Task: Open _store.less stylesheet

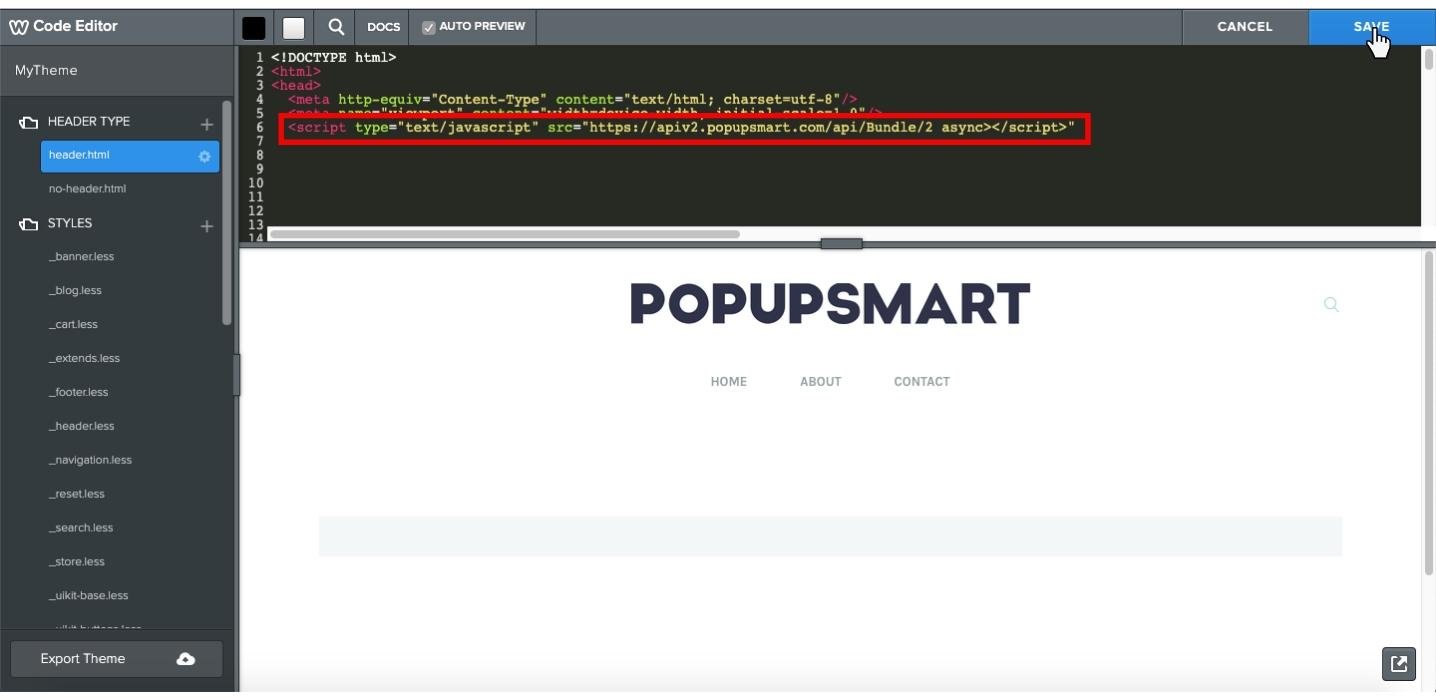Action: coord(76,563)
